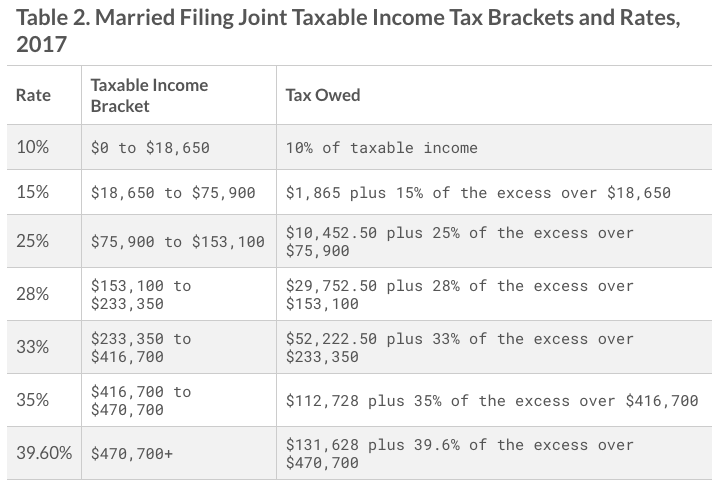The image size is (720, 486).
Task: Select the Tax Owed column header
Action: coord(323,95)
